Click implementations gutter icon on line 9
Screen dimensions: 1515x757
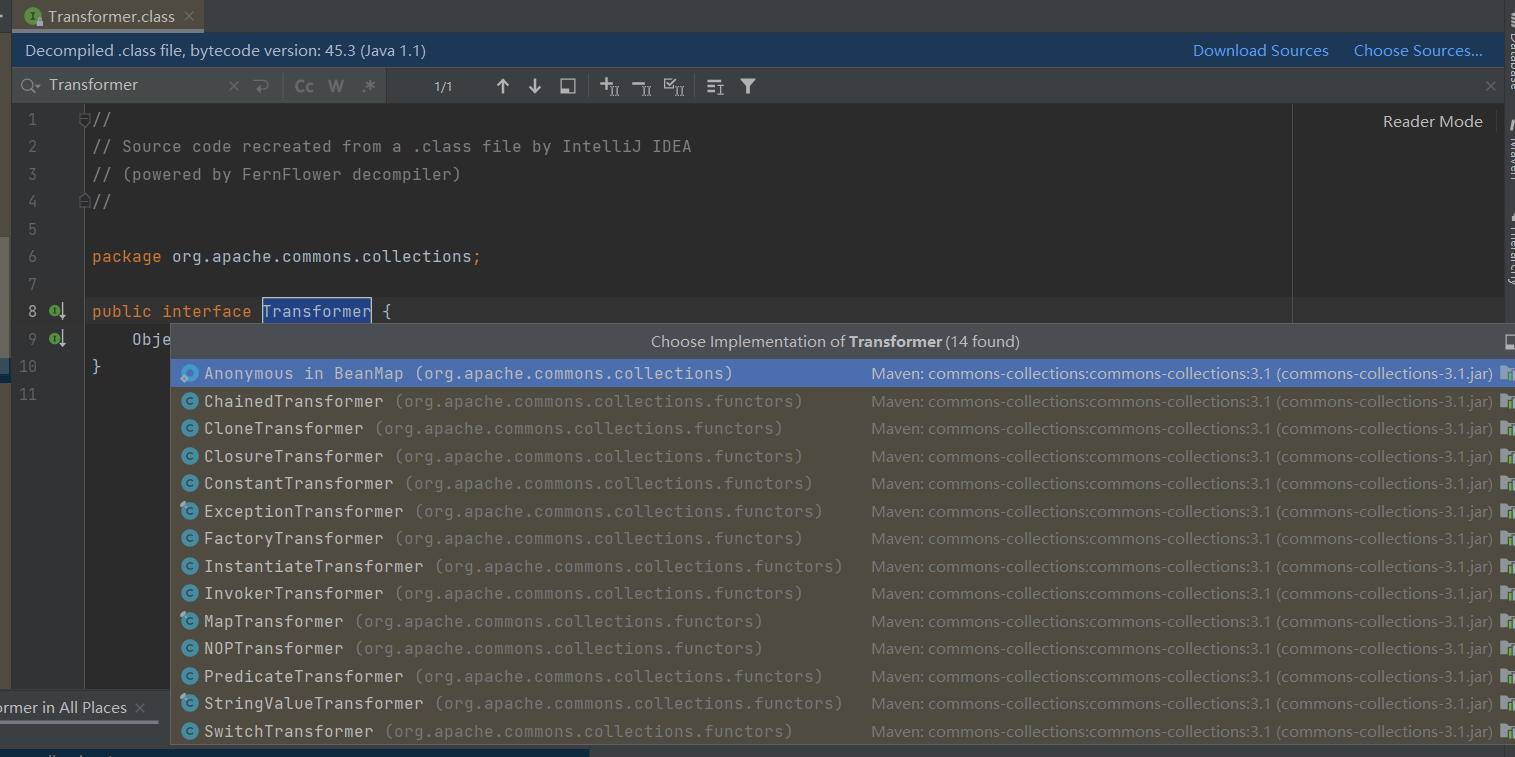(x=58, y=338)
